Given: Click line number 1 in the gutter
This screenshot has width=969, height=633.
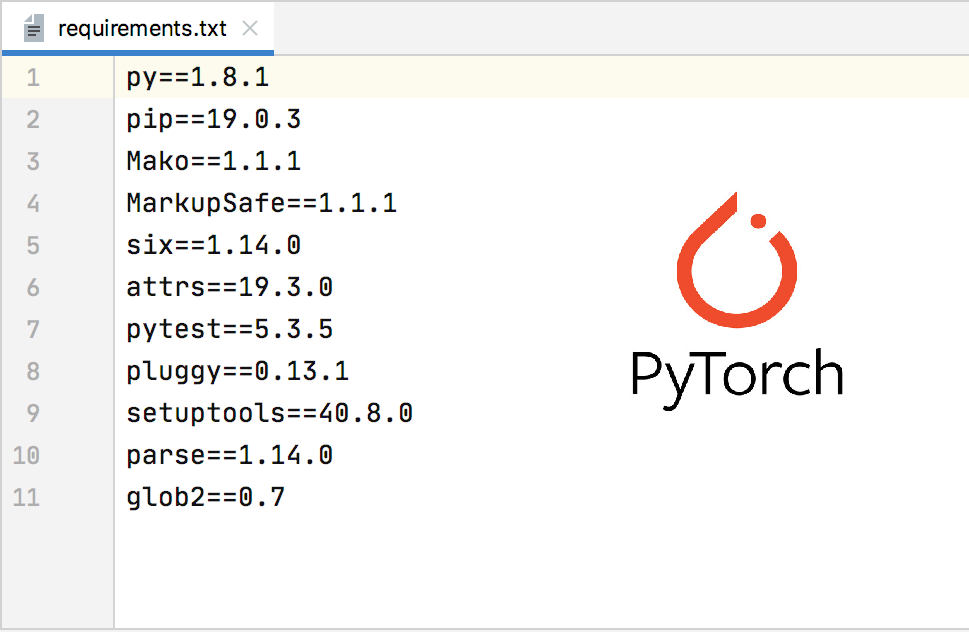Looking at the screenshot, I should [33, 78].
